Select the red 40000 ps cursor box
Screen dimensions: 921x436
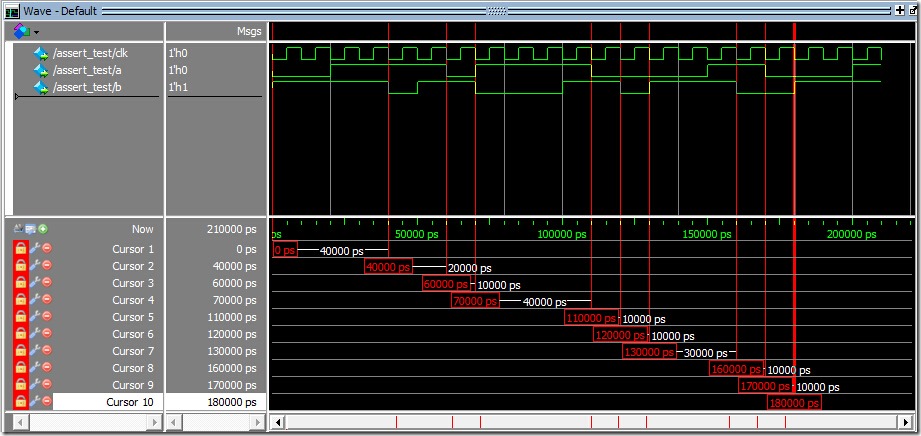pos(388,267)
